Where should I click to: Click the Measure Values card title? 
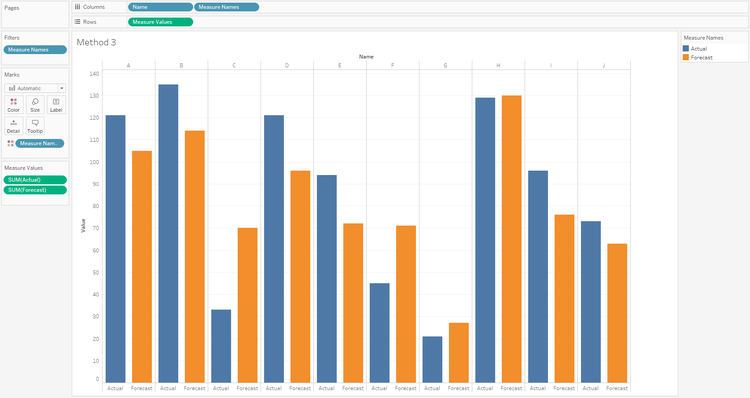coord(23,168)
